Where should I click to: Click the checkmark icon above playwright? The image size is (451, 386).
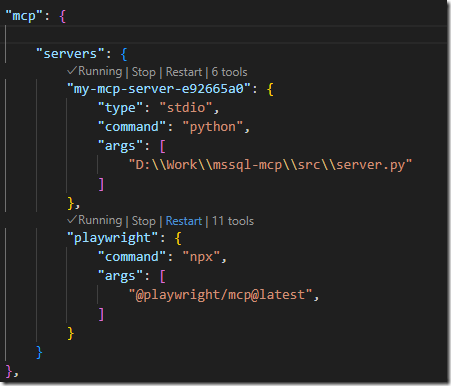point(72,220)
